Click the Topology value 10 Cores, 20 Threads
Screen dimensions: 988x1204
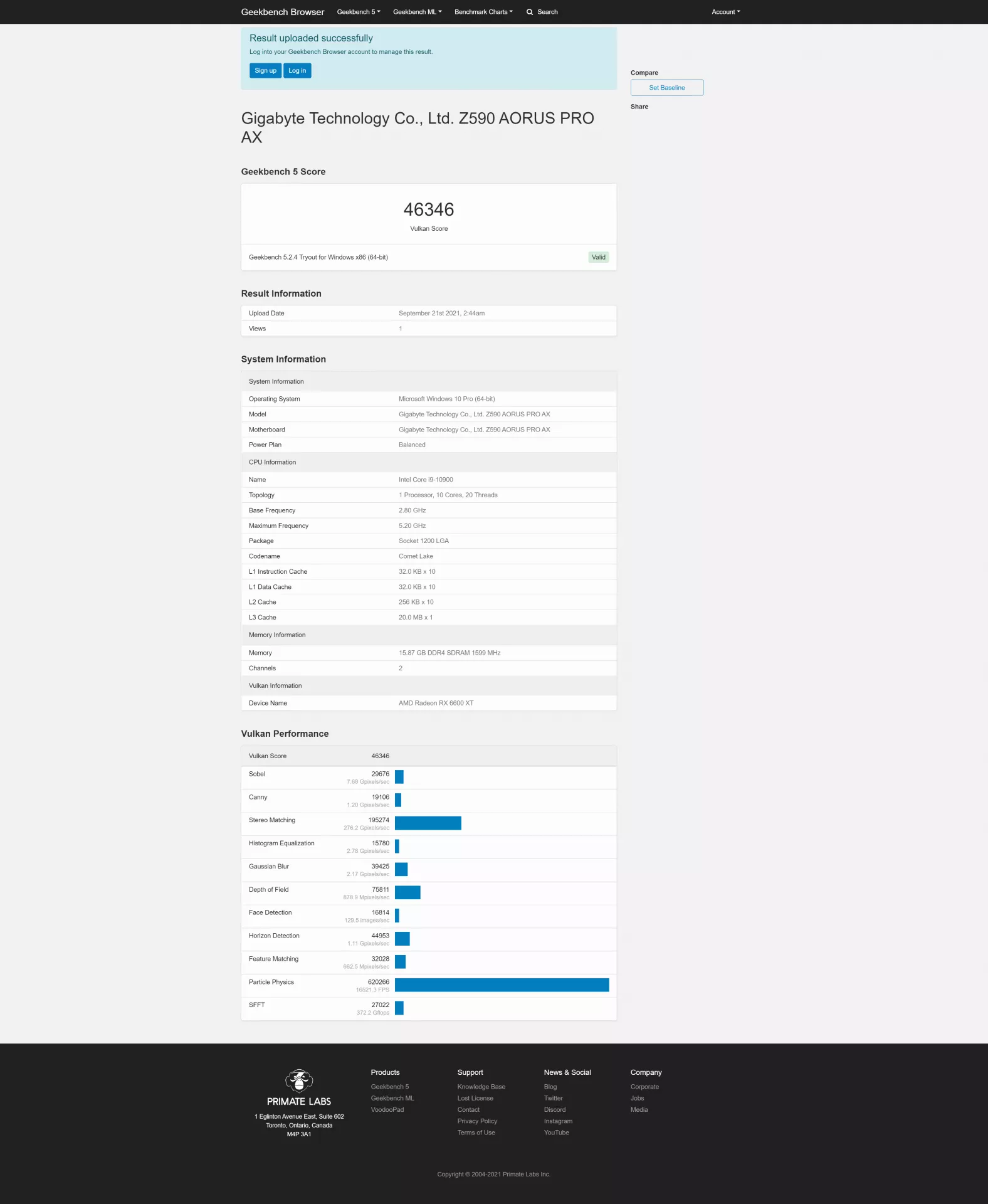click(x=448, y=495)
